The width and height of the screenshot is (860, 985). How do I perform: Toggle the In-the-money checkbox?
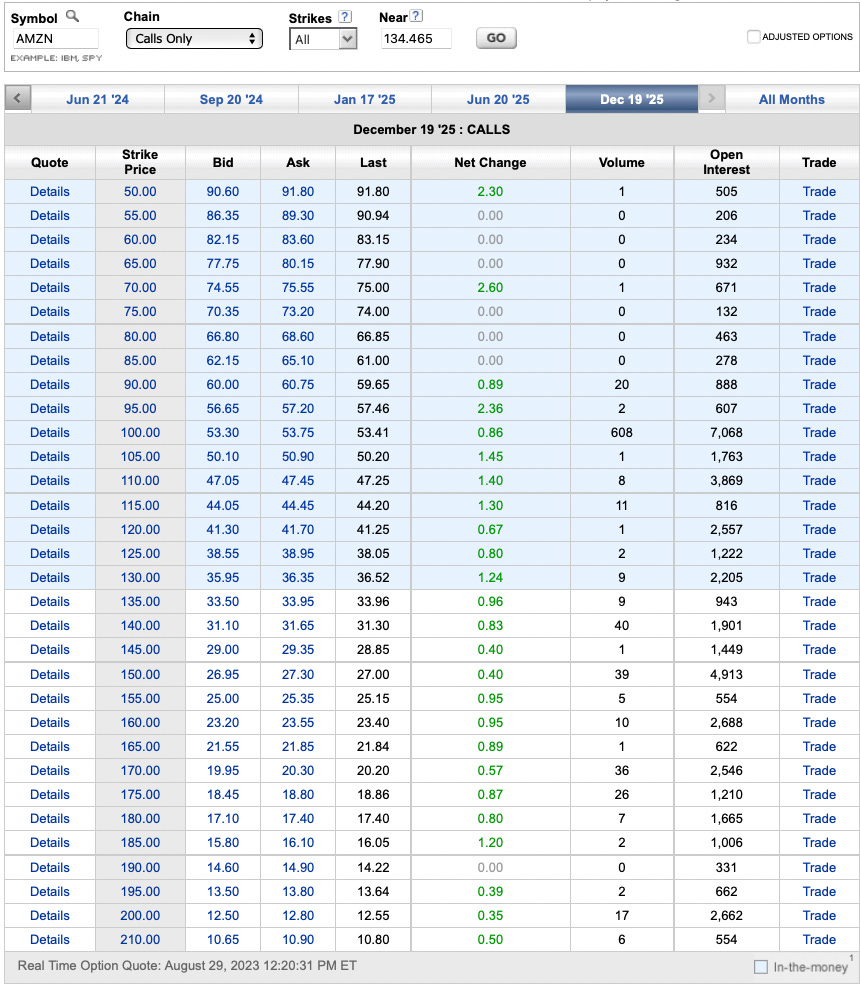(761, 966)
